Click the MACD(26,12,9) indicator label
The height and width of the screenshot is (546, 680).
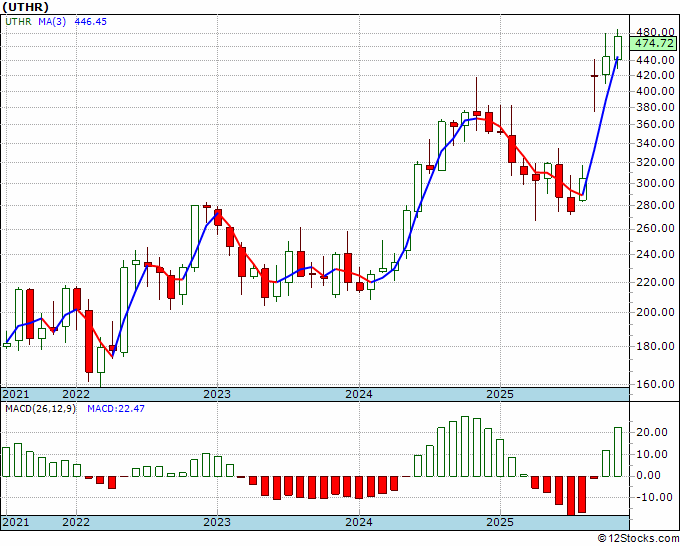(x=40, y=409)
